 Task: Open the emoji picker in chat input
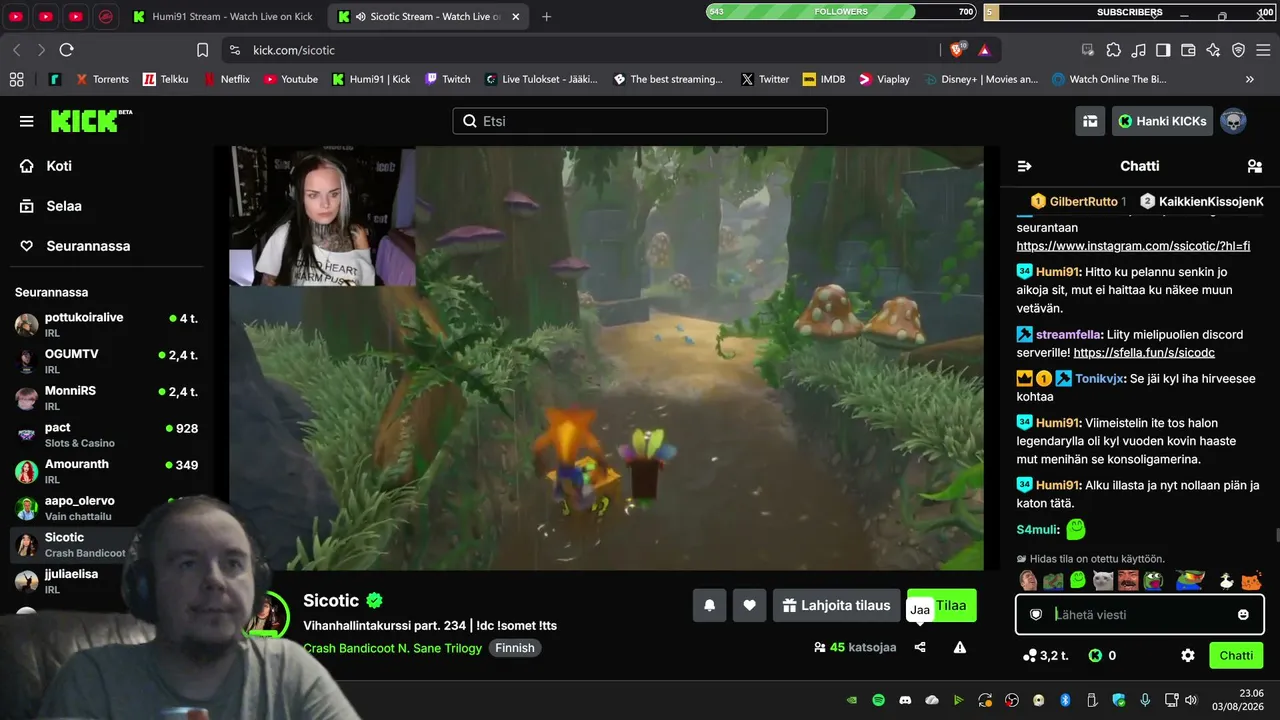[1243, 614]
